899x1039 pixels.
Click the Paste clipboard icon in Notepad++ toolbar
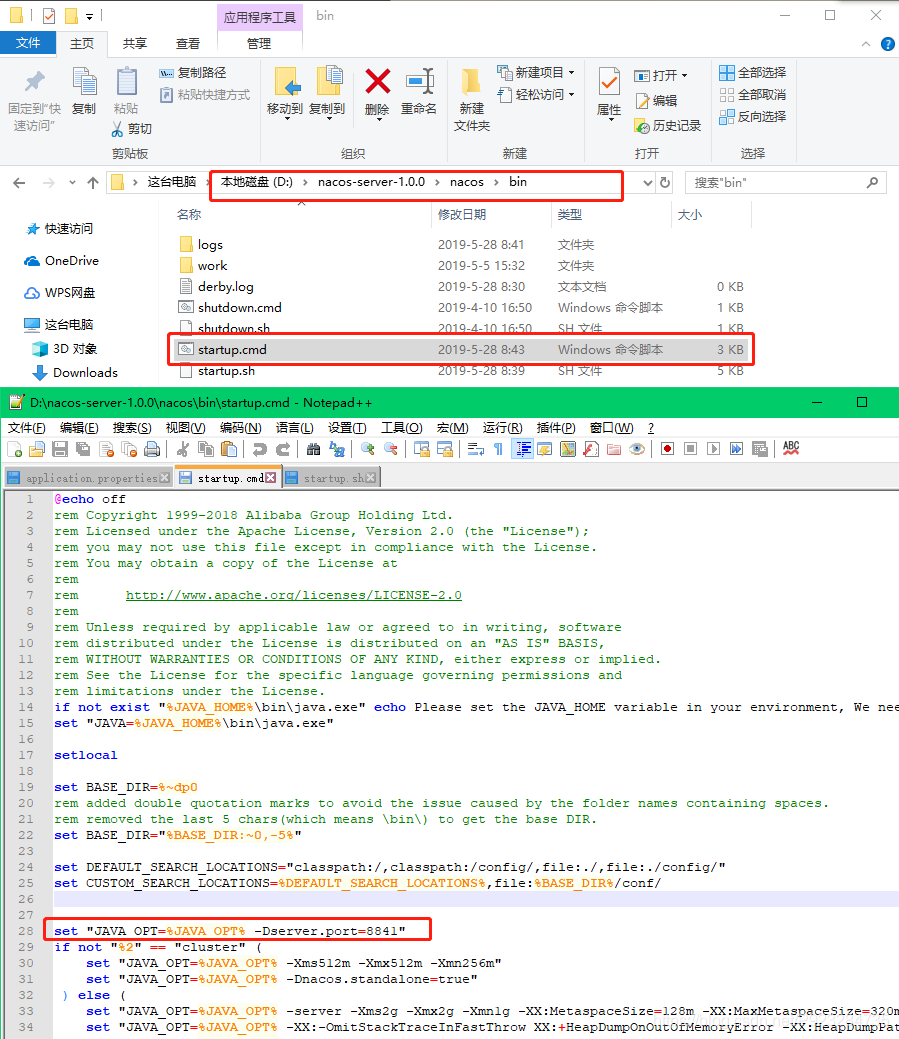(x=229, y=449)
